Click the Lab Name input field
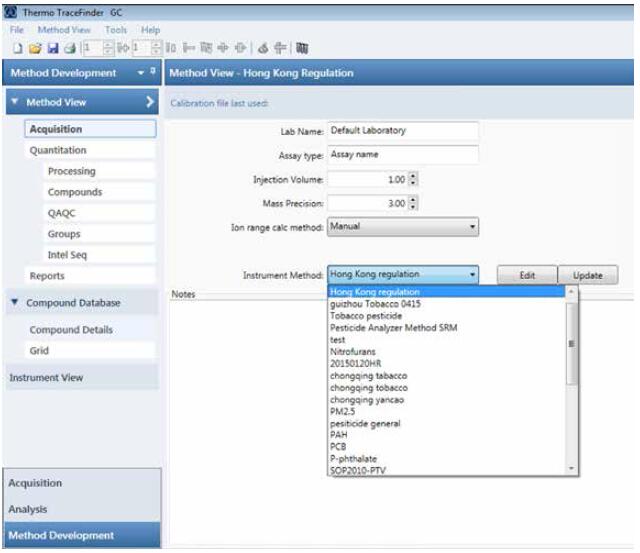The height and width of the screenshot is (553, 640). tap(402, 131)
